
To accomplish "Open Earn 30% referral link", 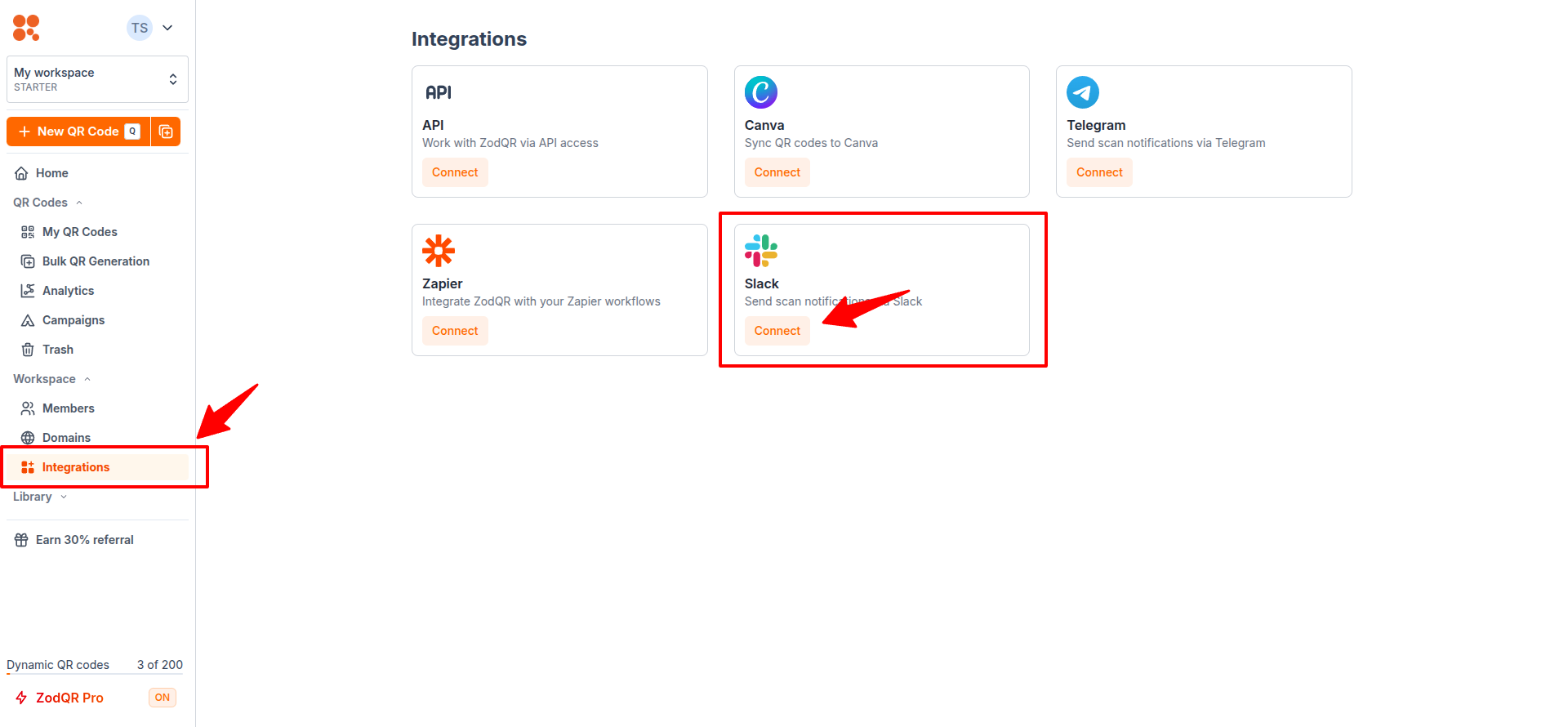I will [x=97, y=540].
